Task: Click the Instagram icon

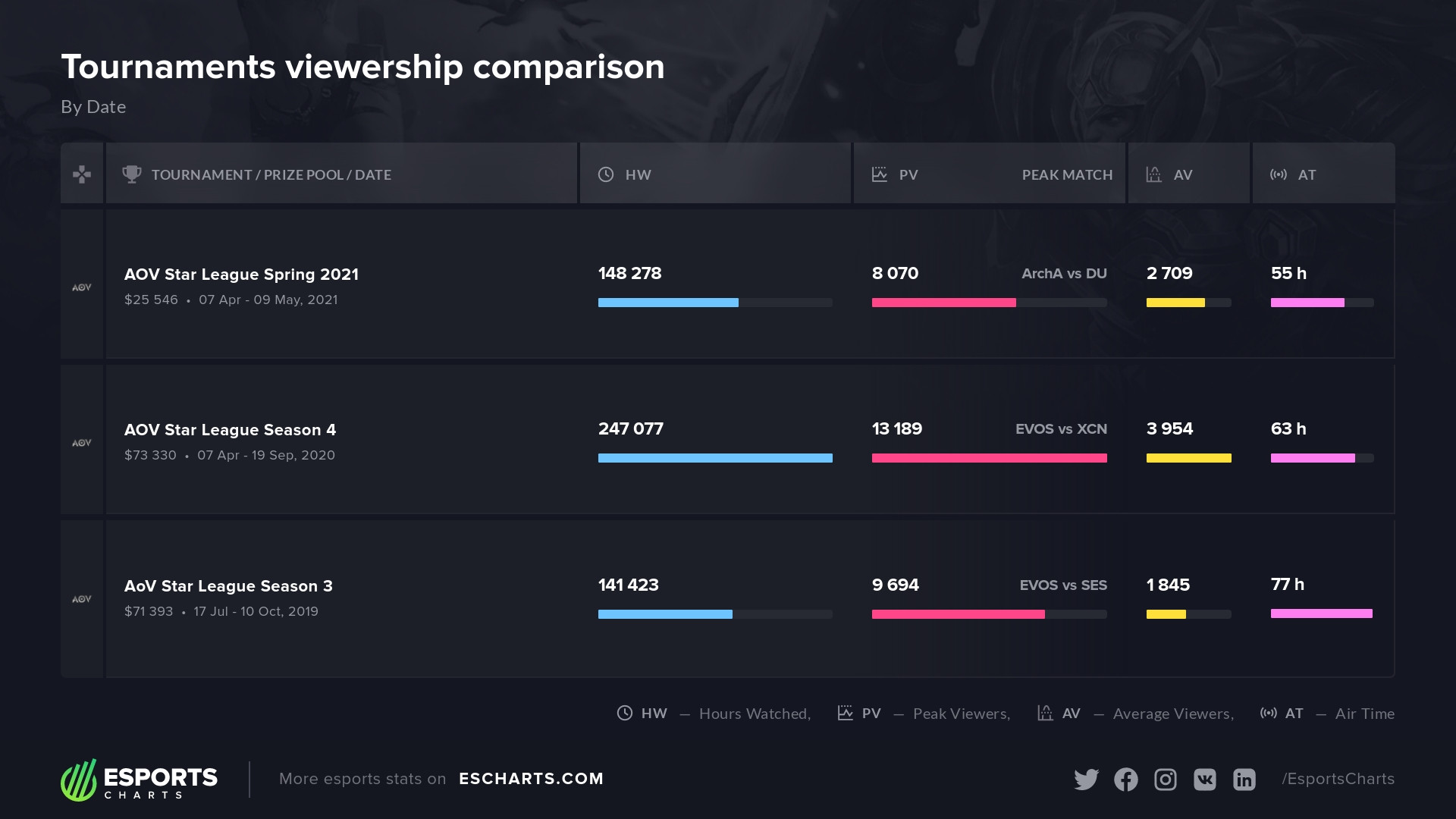Action: coord(1165,780)
